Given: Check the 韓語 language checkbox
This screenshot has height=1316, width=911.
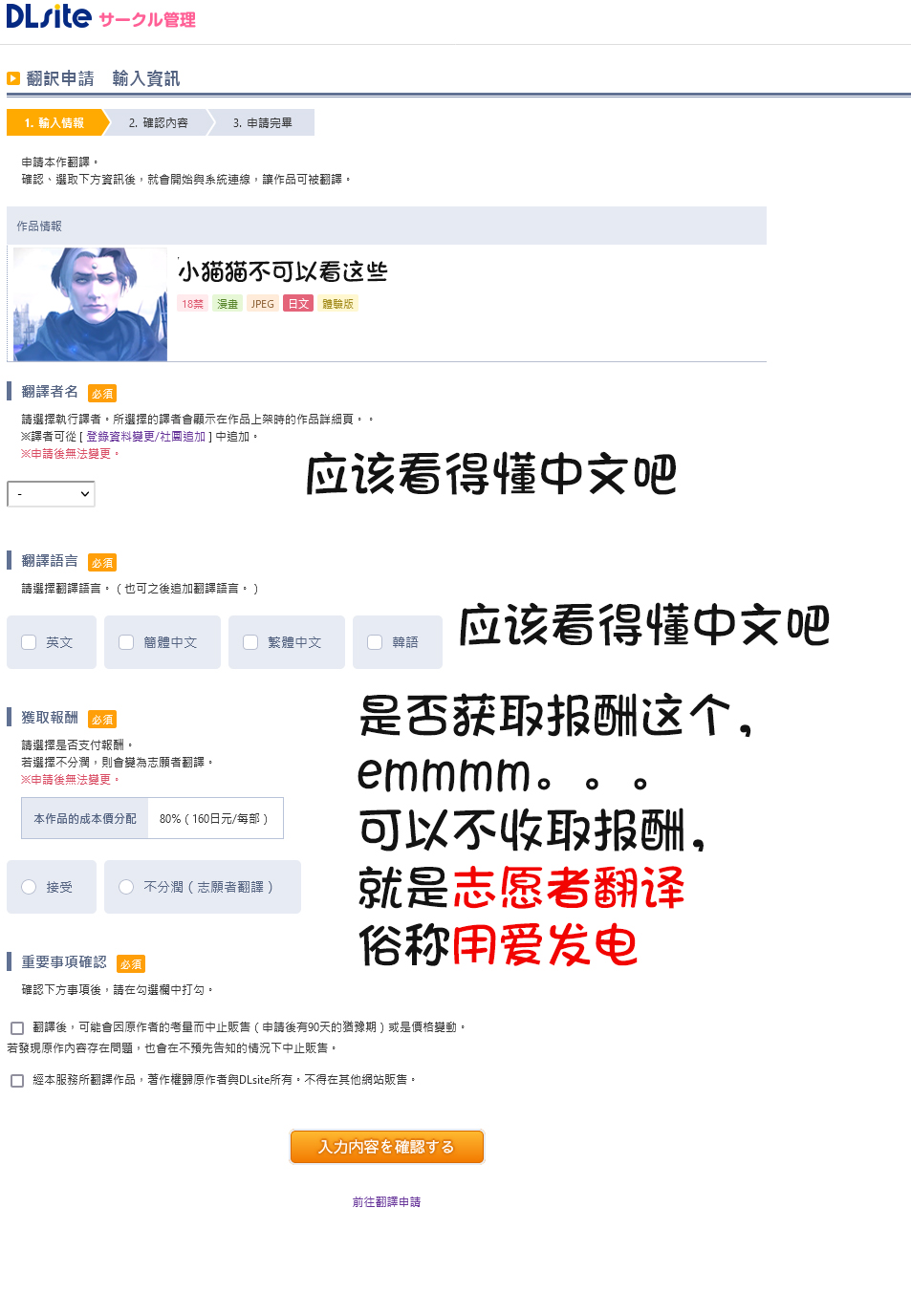Looking at the screenshot, I should click(375, 642).
